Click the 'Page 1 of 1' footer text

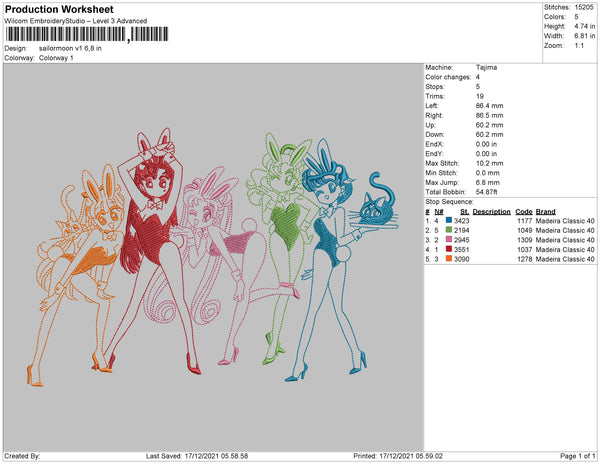(578, 456)
